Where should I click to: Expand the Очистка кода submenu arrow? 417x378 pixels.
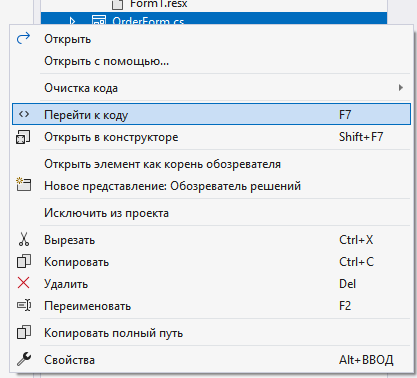(401, 88)
